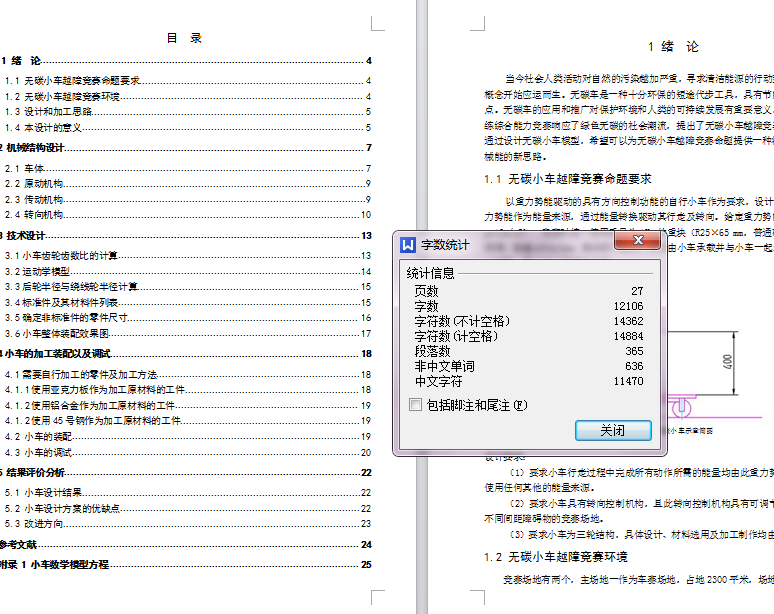Screen dimensions: 774x614
Task: Click the 目录 page title
Action: coord(184,38)
